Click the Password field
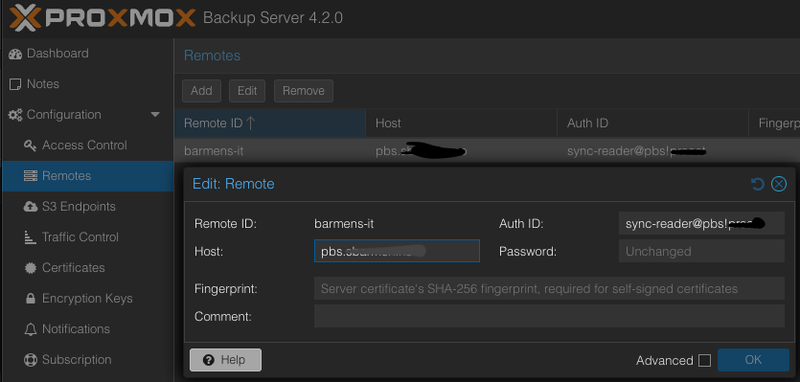The width and height of the screenshot is (800, 382). (702, 251)
